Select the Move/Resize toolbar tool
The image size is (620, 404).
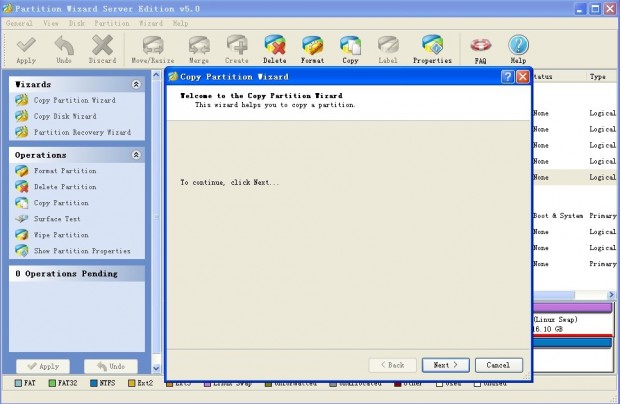pos(153,49)
